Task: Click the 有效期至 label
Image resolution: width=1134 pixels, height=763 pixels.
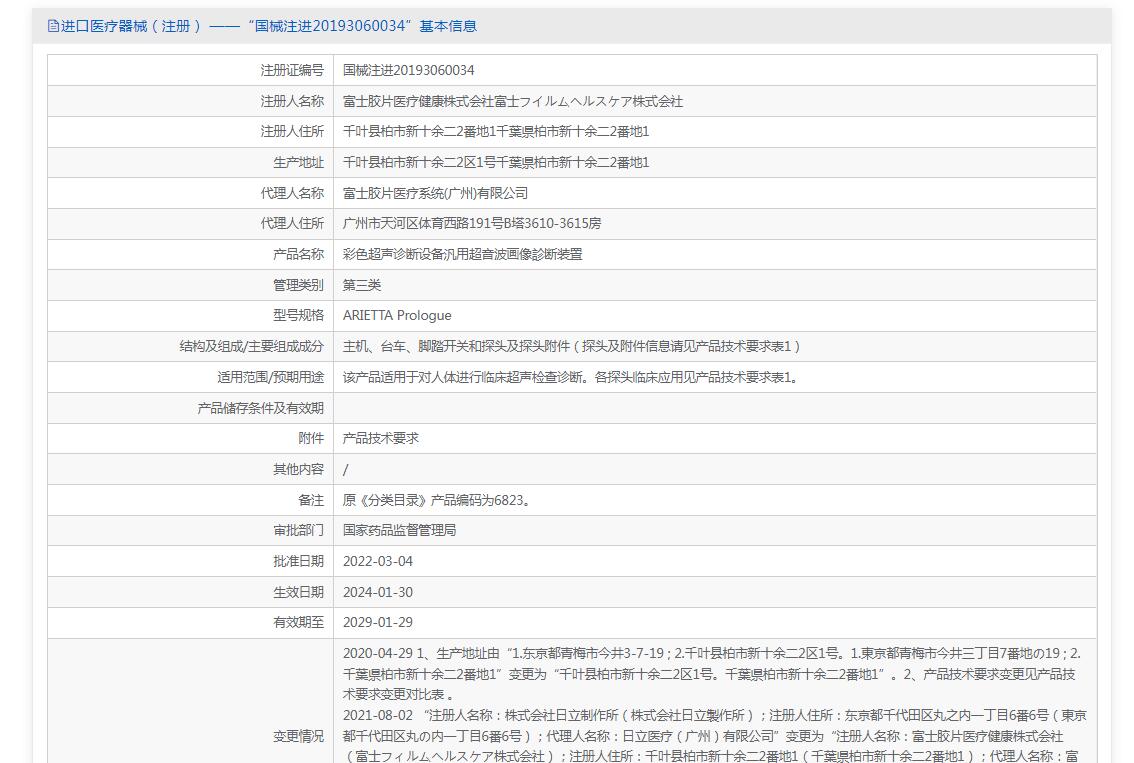Action: tap(299, 622)
